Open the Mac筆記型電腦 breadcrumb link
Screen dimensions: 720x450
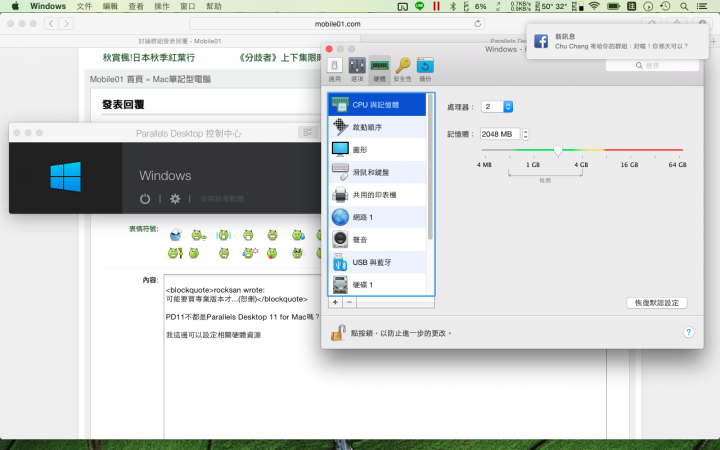[x=181, y=79]
